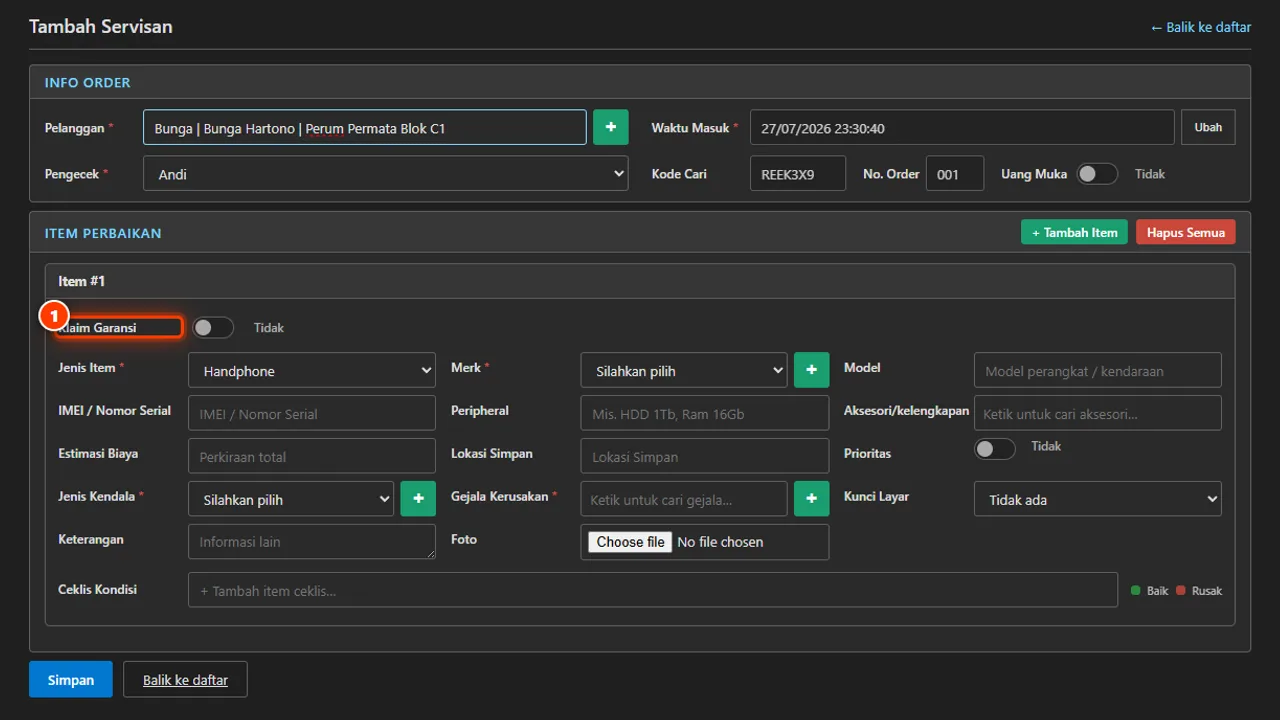Click the + Tambah Item button

1074,232
